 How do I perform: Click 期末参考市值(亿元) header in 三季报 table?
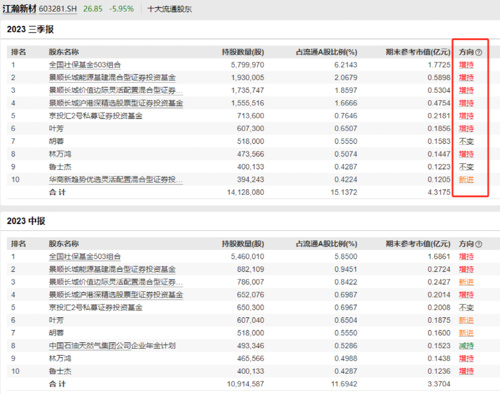pyautogui.click(x=418, y=52)
